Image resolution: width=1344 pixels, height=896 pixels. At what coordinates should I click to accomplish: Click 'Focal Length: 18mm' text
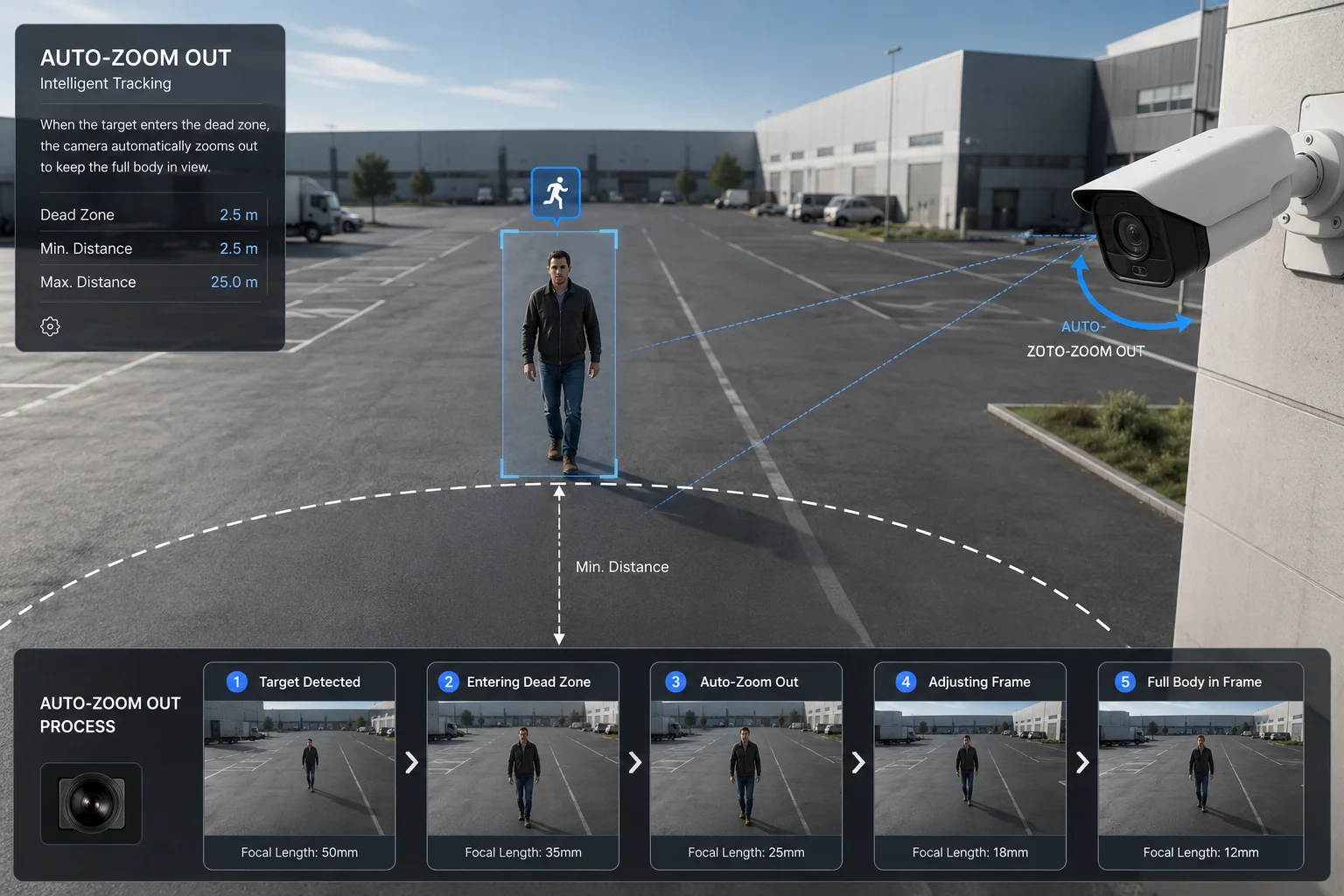(970, 852)
